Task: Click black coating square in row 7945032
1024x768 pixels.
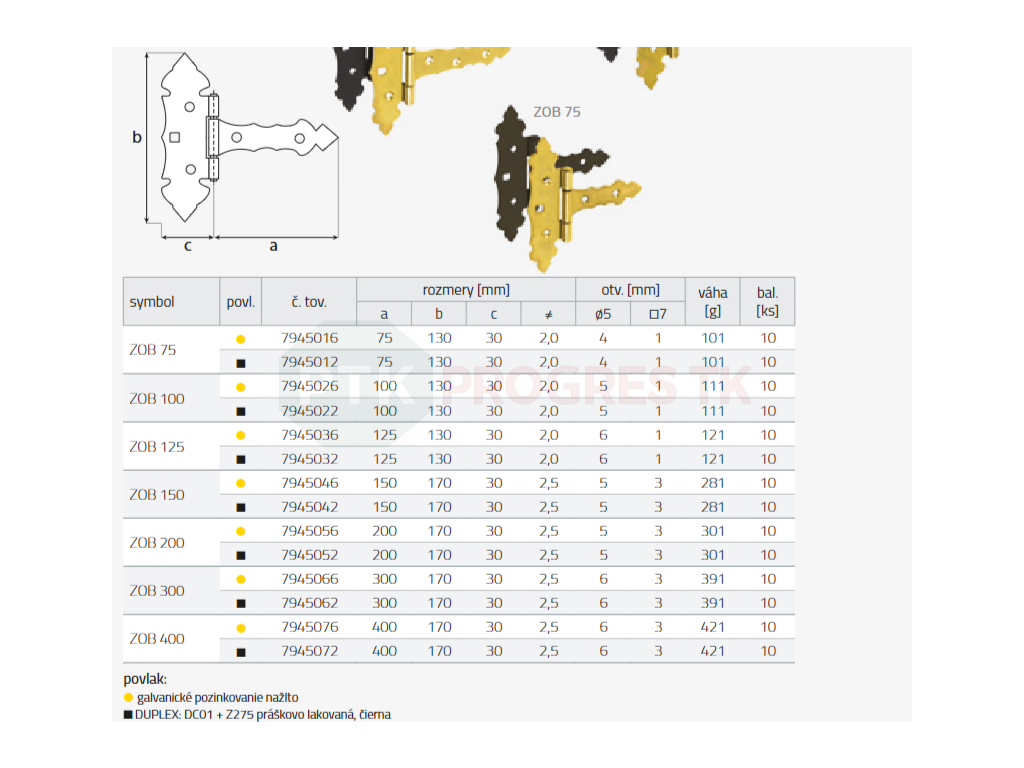Action: coord(241,460)
